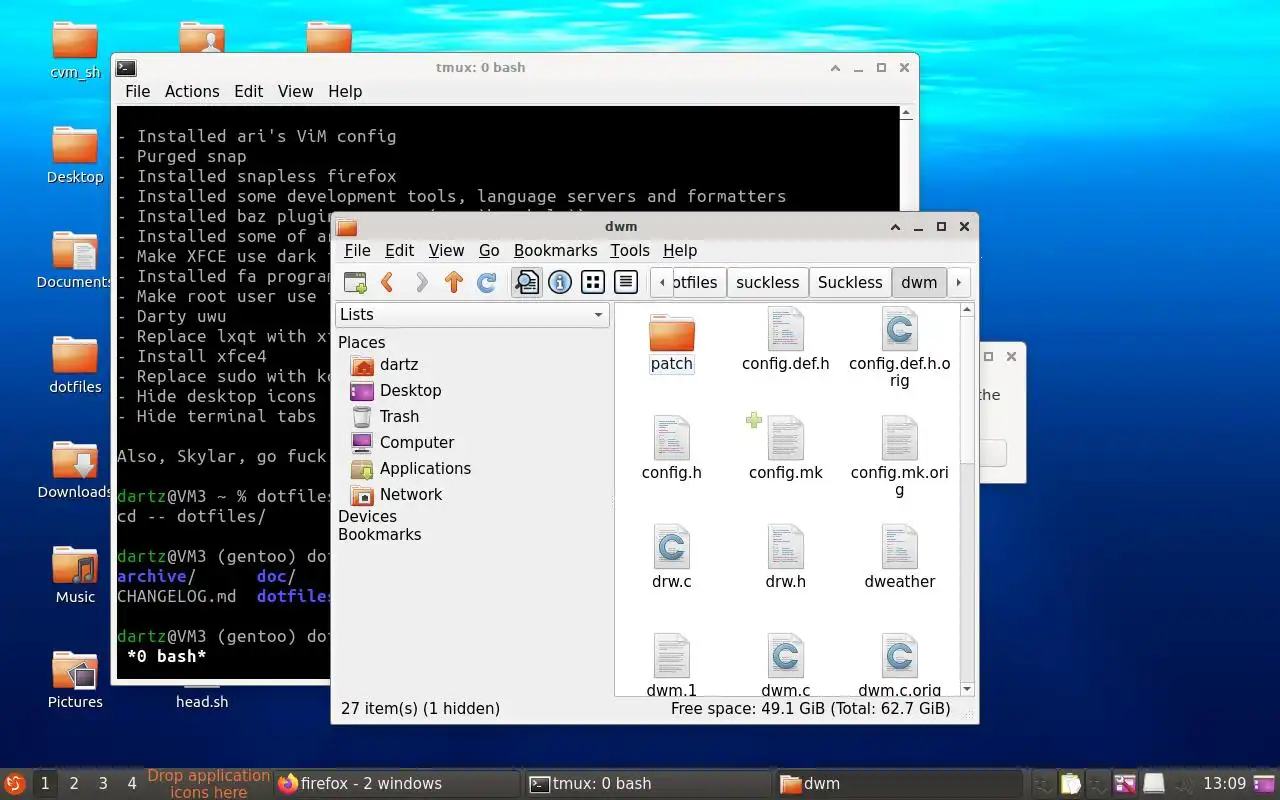Open View menu in dwm file manager
The height and width of the screenshot is (800, 1280).
tap(446, 250)
